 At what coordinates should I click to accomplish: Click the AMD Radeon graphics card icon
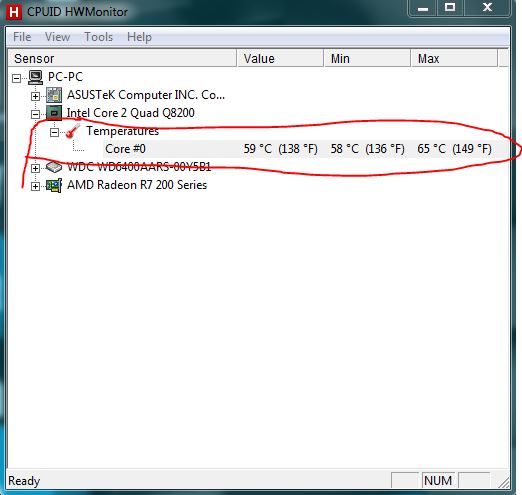coord(54,185)
